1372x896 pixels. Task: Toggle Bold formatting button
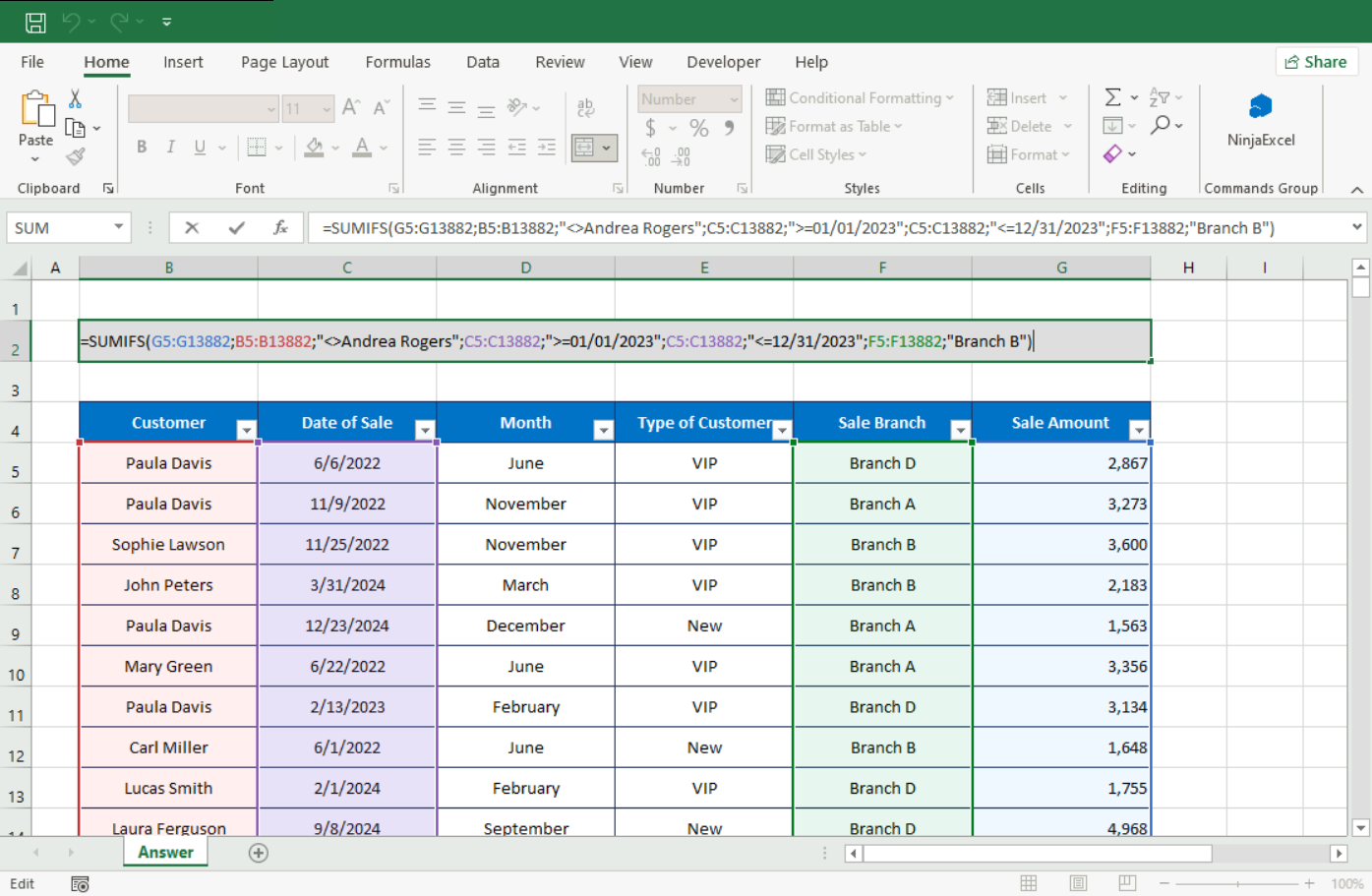click(142, 148)
